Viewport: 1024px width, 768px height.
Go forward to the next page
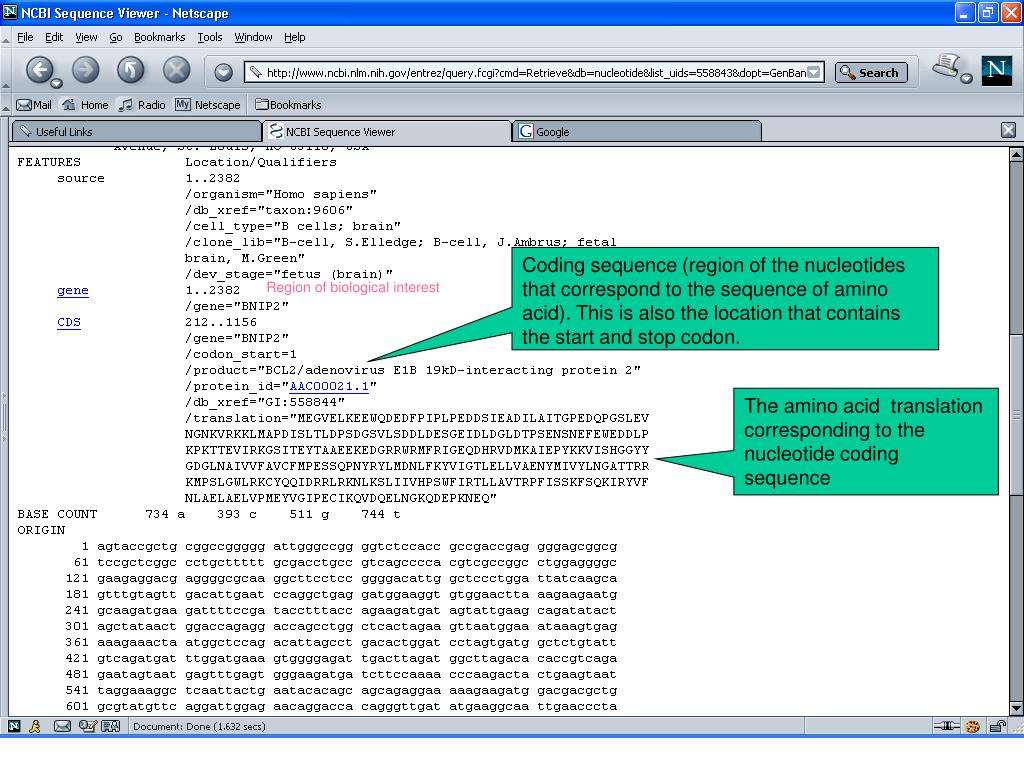tap(86, 69)
